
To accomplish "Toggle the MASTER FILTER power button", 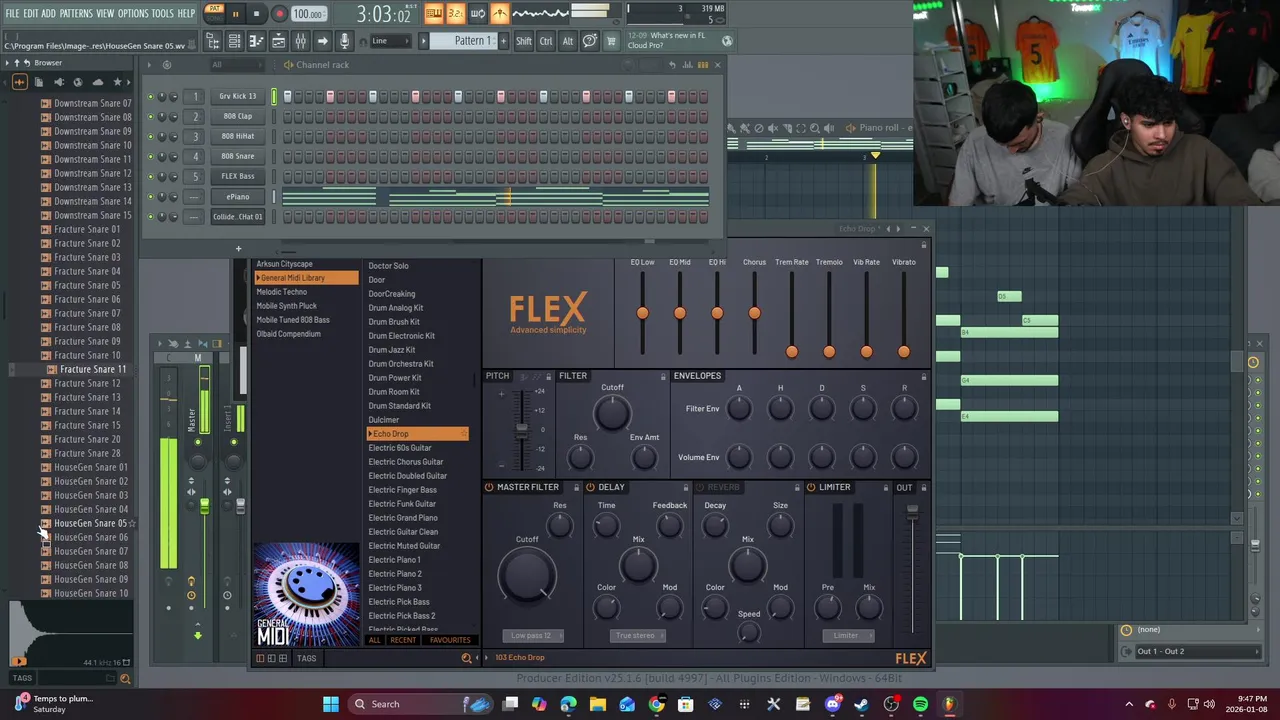I will [x=489, y=487].
